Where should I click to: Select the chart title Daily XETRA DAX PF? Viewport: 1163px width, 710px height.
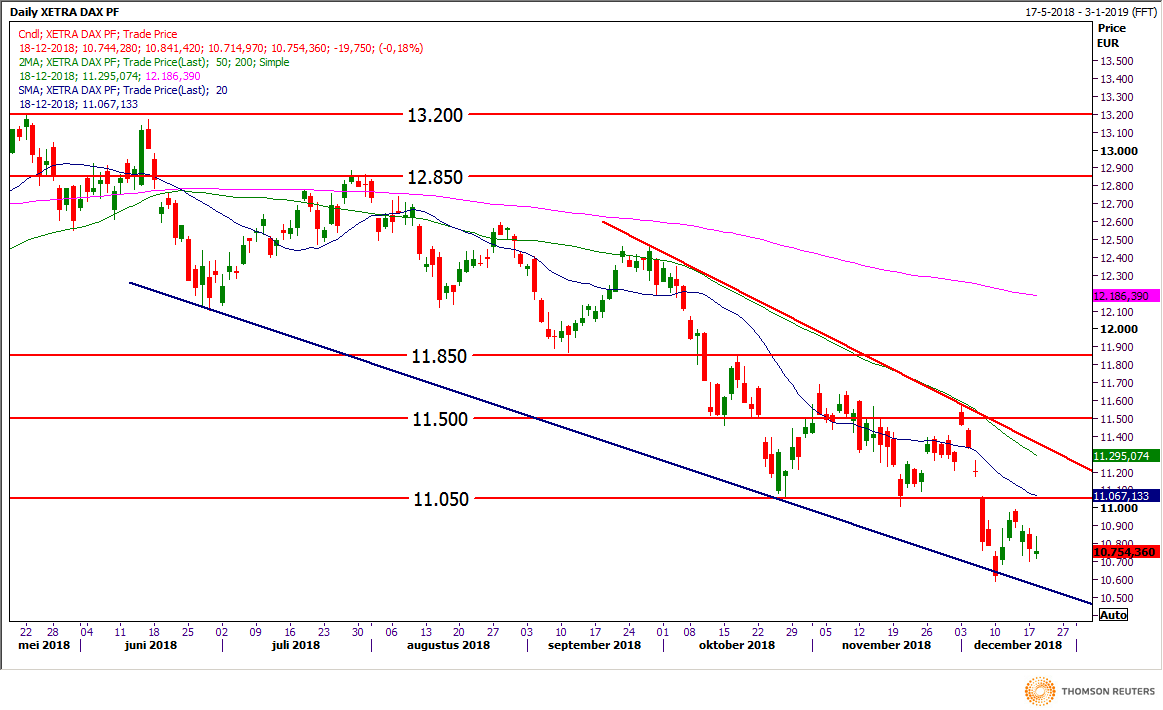click(64, 12)
